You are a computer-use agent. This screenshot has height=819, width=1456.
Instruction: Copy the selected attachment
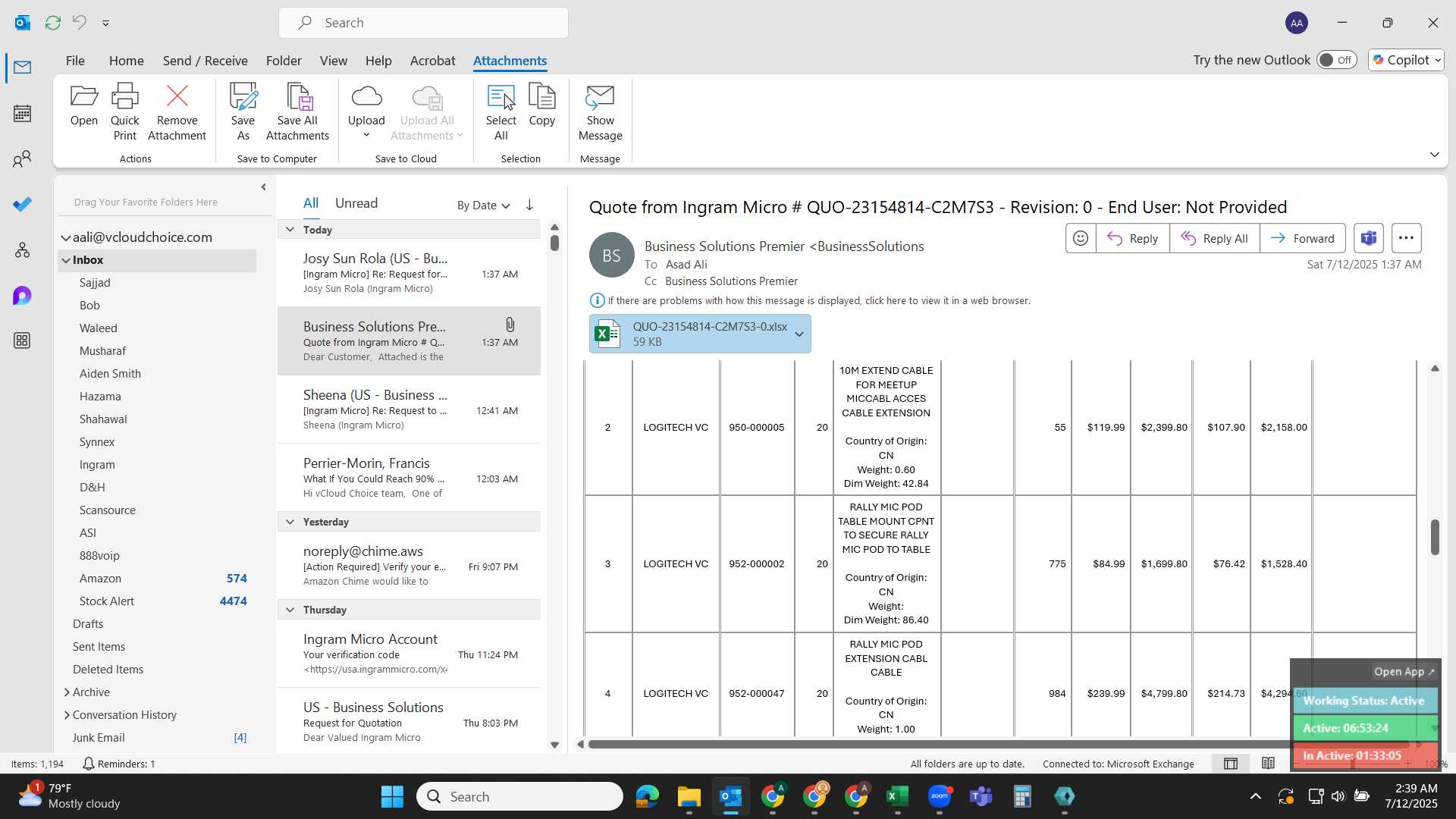(x=541, y=106)
